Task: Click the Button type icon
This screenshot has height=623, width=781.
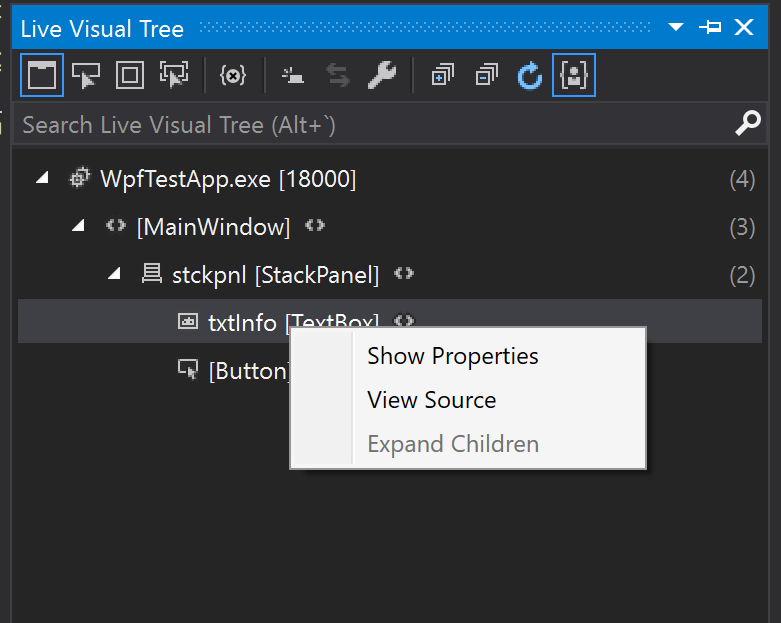Action: coord(188,369)
